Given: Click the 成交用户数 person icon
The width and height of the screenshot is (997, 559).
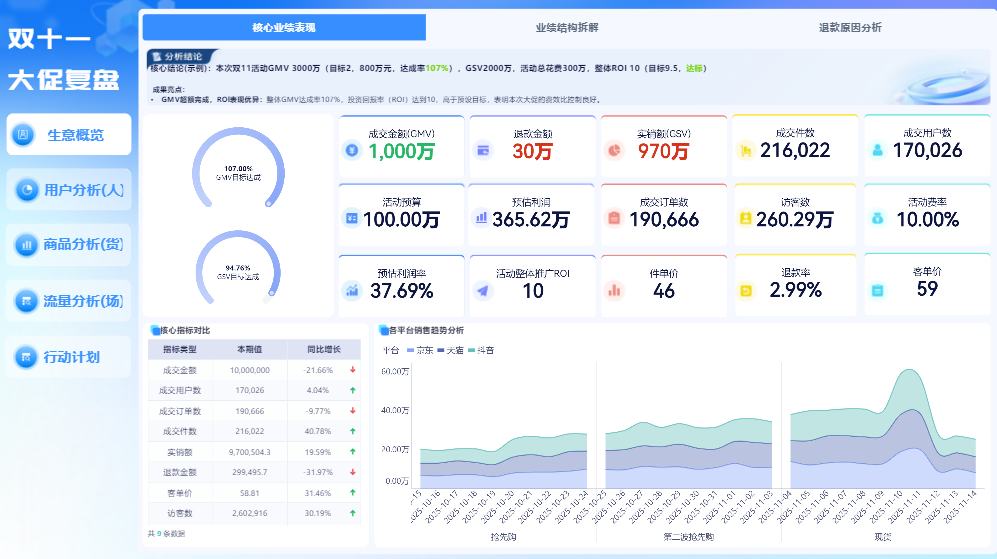Looking at the screenshot, I should [877, 151].
